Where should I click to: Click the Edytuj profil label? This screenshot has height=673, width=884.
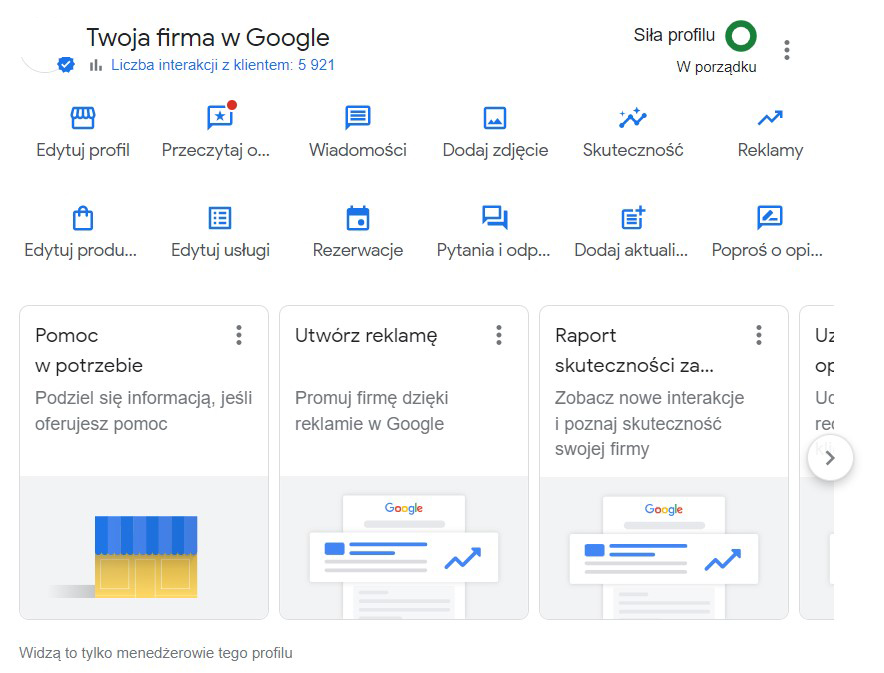(83, 150)
